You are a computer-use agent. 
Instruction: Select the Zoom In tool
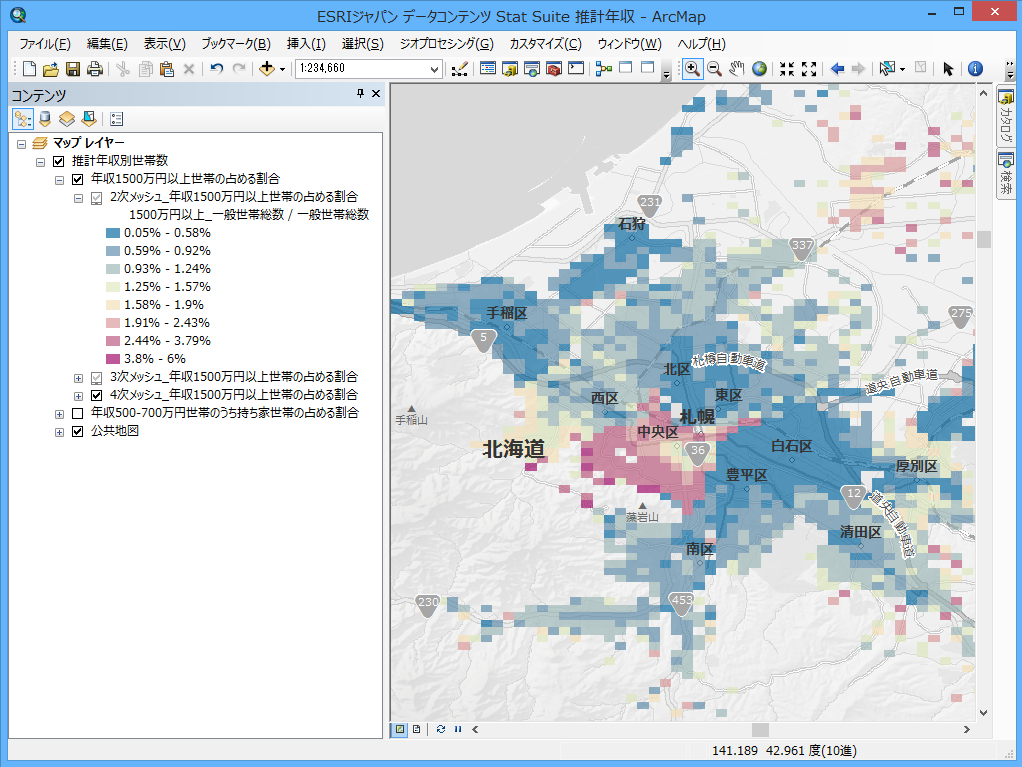(692, 68)
